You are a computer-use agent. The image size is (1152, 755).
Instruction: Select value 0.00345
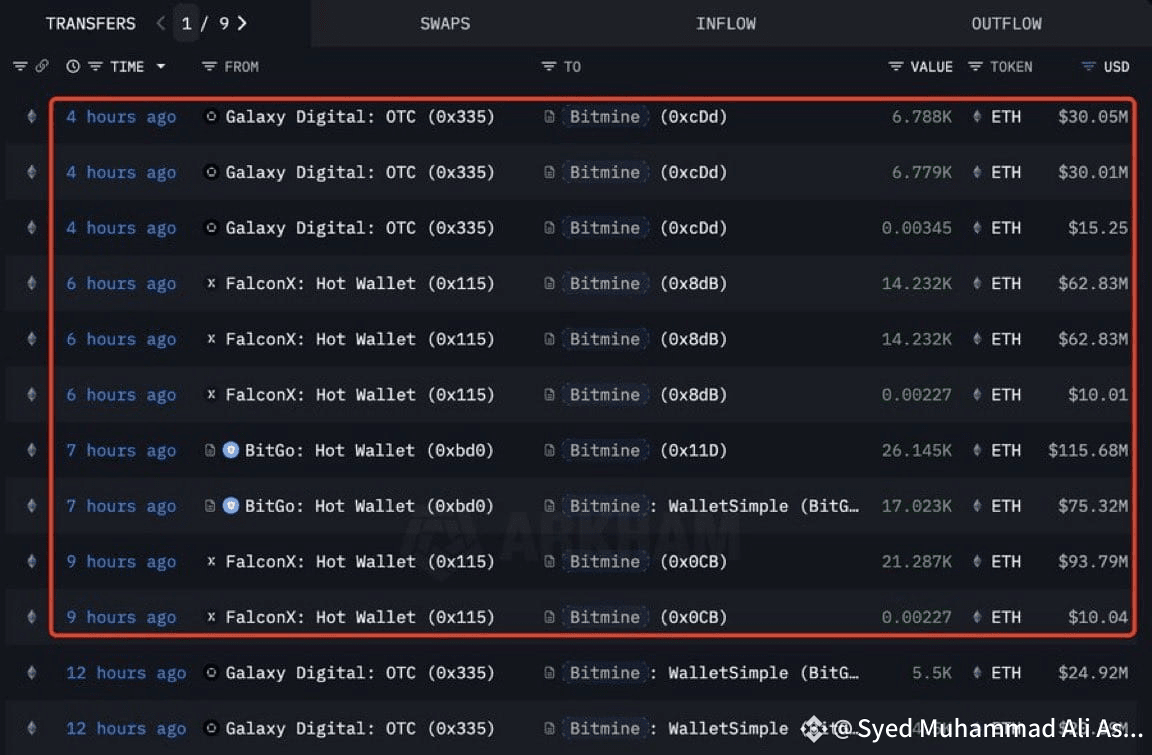(x=916, y=228)
